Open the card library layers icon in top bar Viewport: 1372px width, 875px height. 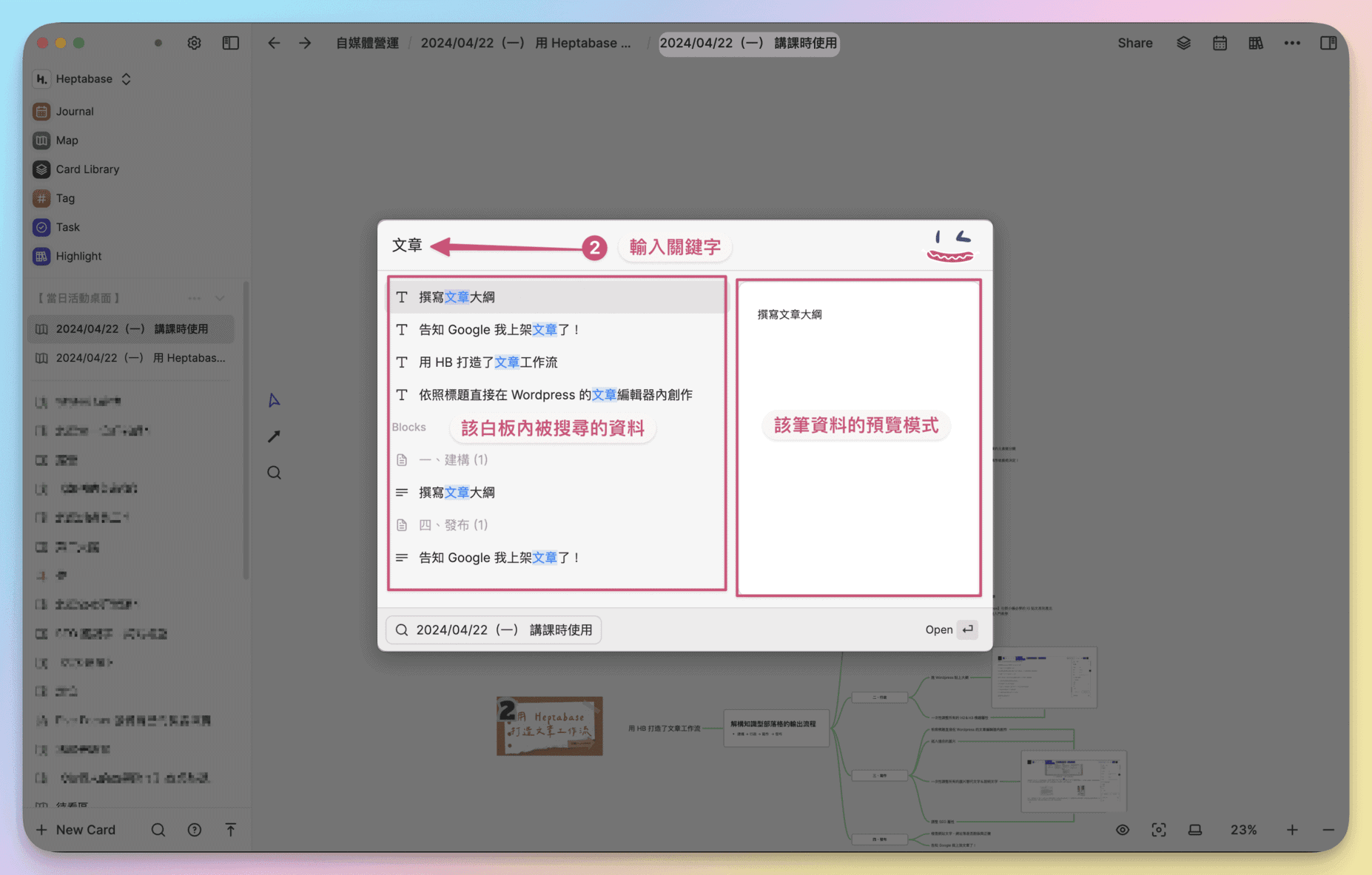pos(1183,43)
